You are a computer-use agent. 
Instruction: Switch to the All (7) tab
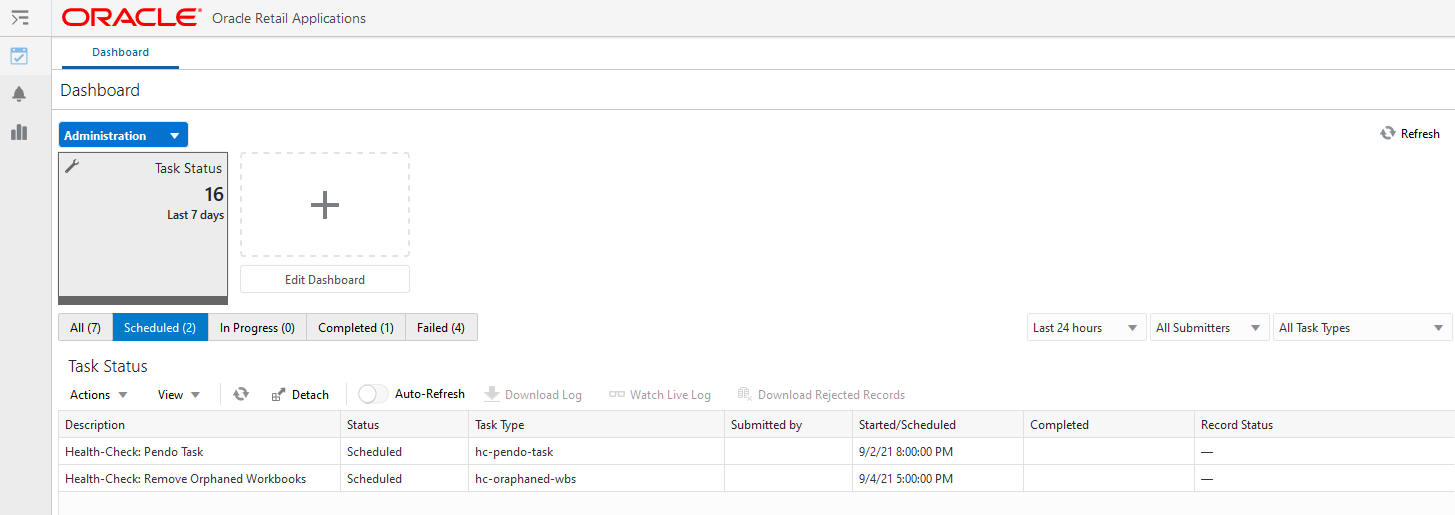click(x=85, y=327)
